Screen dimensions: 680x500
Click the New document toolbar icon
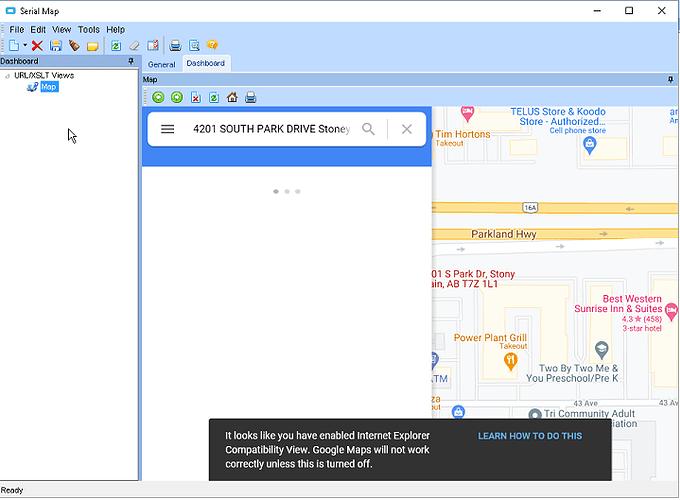pos(14,46)
